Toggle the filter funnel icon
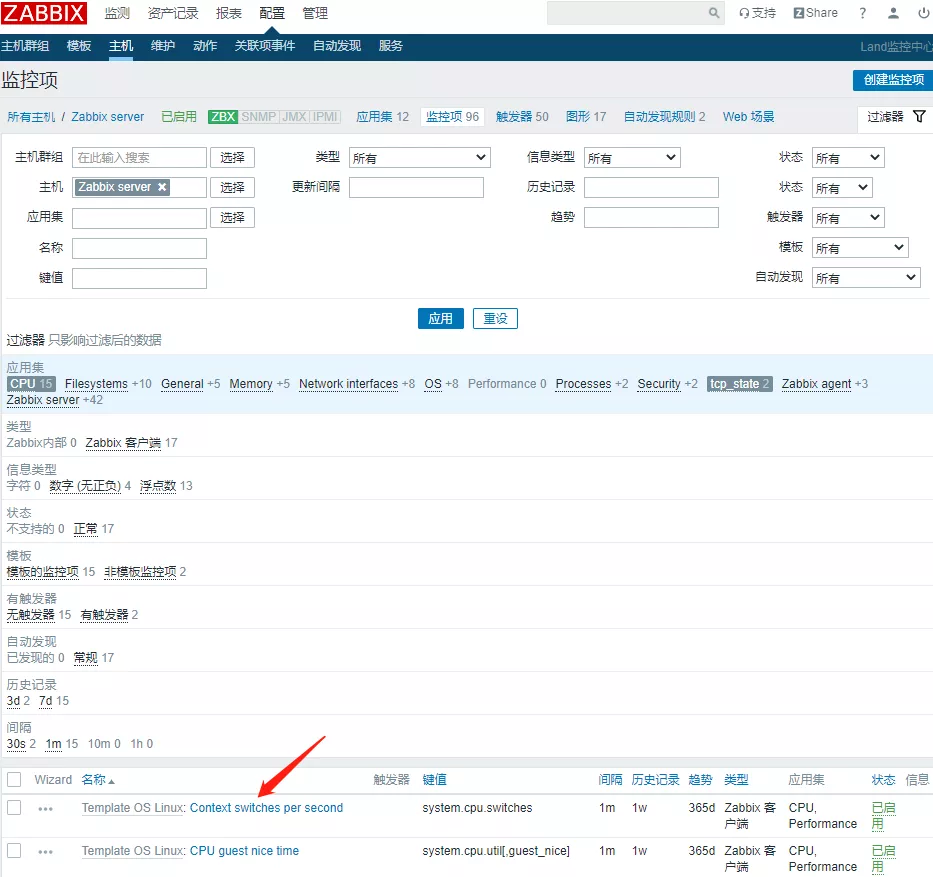Image resolution: width=933 pixels, height=877 pixels. point(919,117)
